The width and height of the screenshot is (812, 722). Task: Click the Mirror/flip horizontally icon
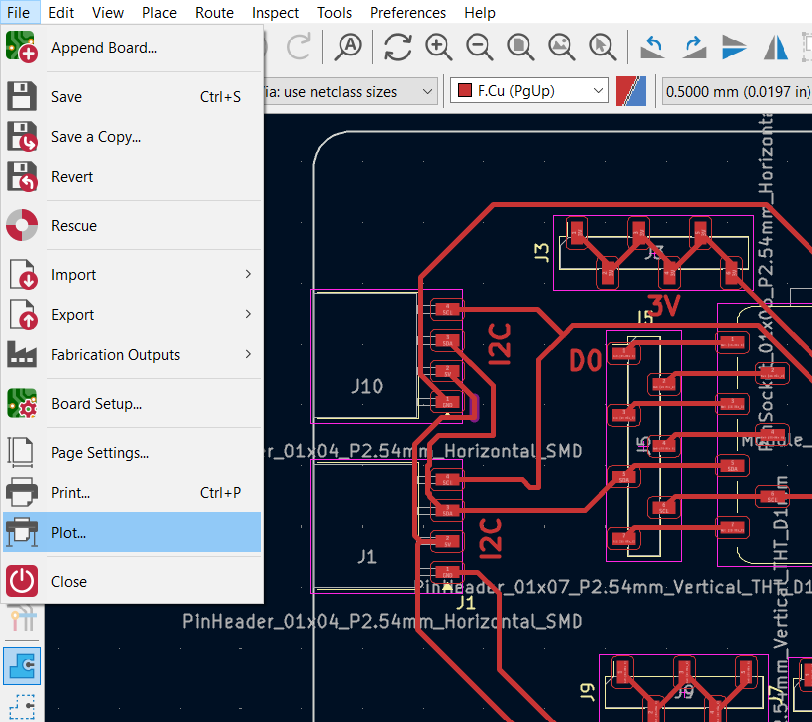point(776,46)
